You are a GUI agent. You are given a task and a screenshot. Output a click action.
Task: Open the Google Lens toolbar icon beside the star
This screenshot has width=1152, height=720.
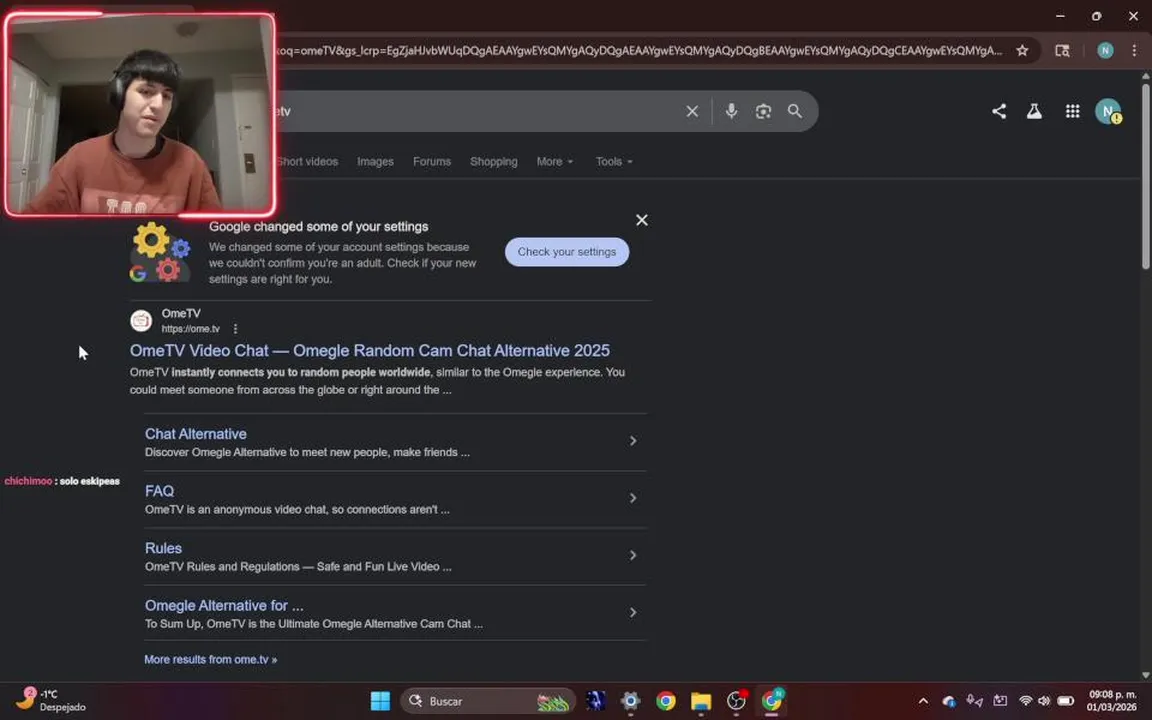[x=1062, y=50]
